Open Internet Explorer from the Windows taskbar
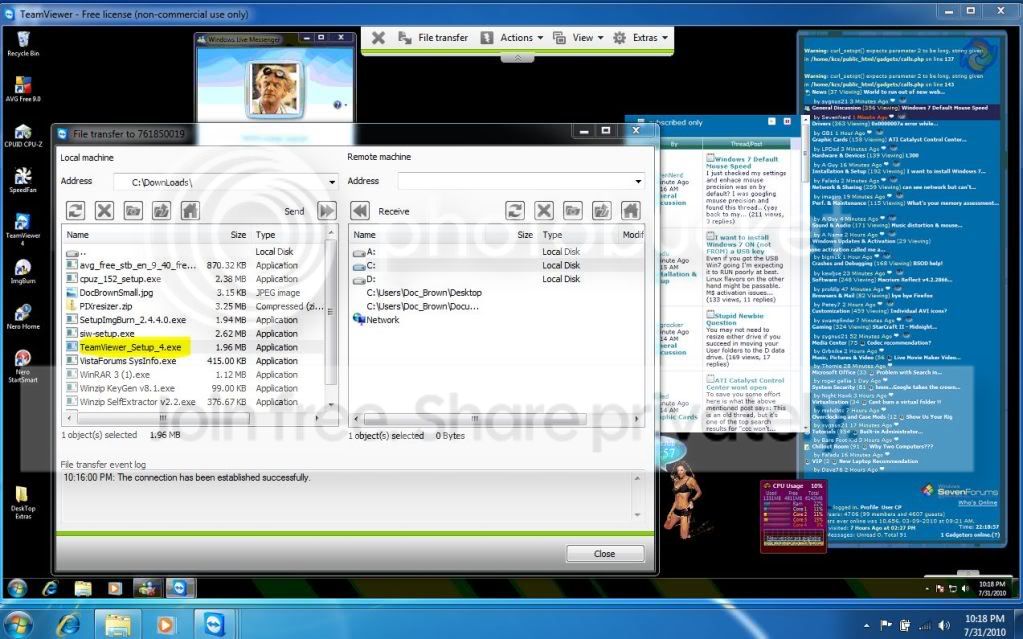Screen dimensions: 1023x639 [x=68, y=625]
